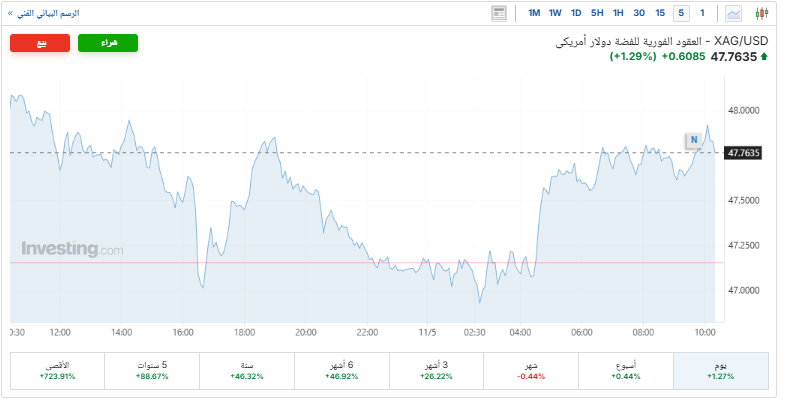Select the 5H timeframe
The height and width of the screenshot is (403, 785).
click(x=597, y=13)
